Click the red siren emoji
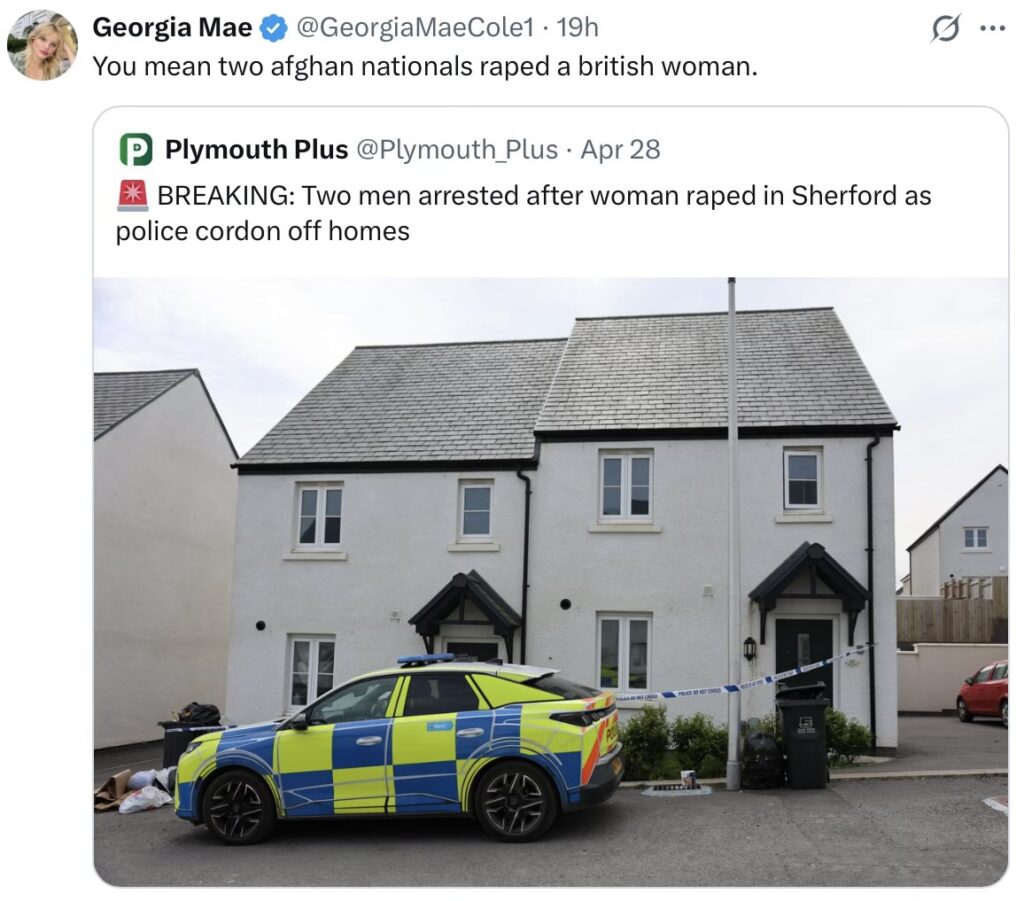 (x=133, y=195)
